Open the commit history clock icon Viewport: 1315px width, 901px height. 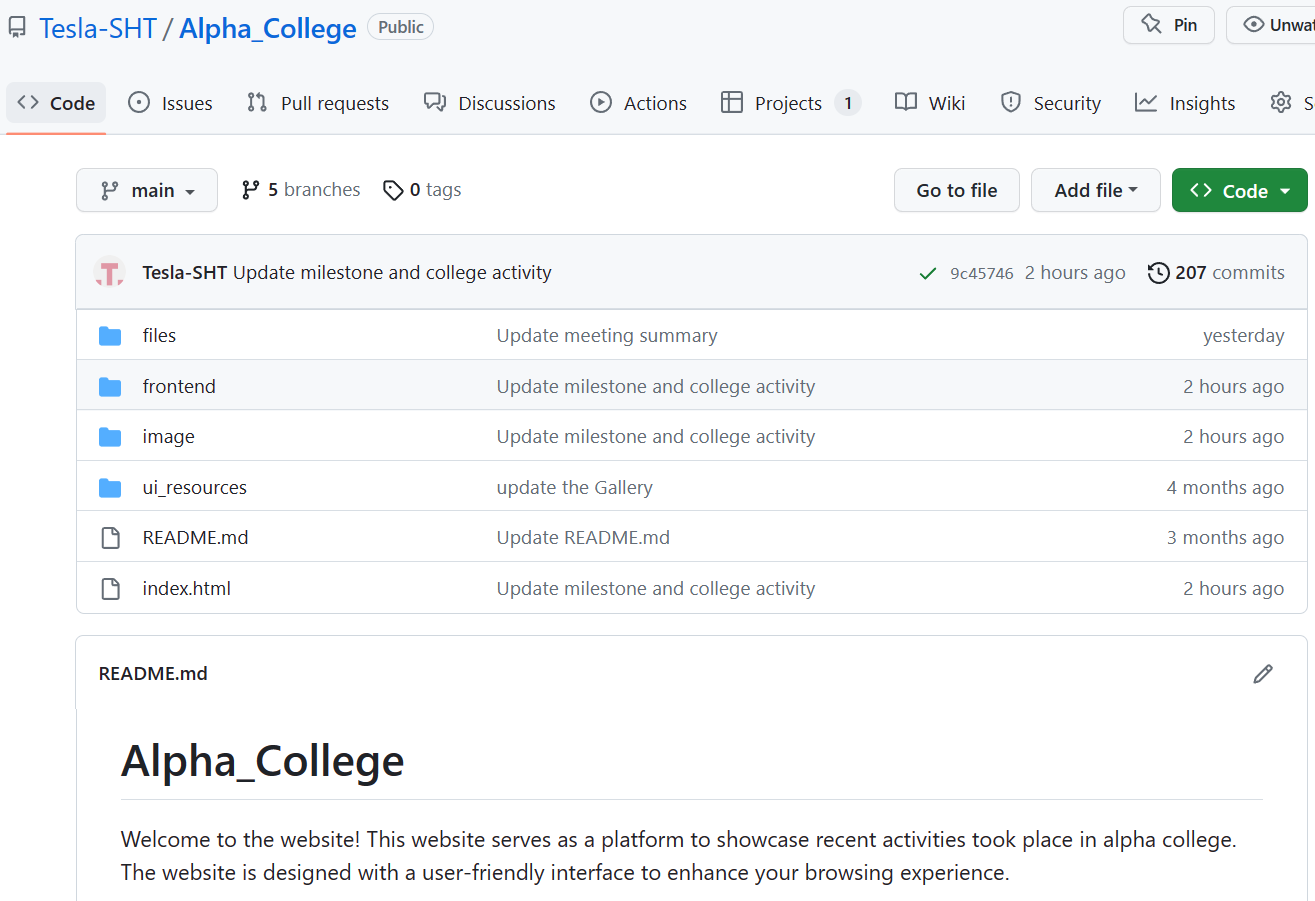tap(1158, 272)
